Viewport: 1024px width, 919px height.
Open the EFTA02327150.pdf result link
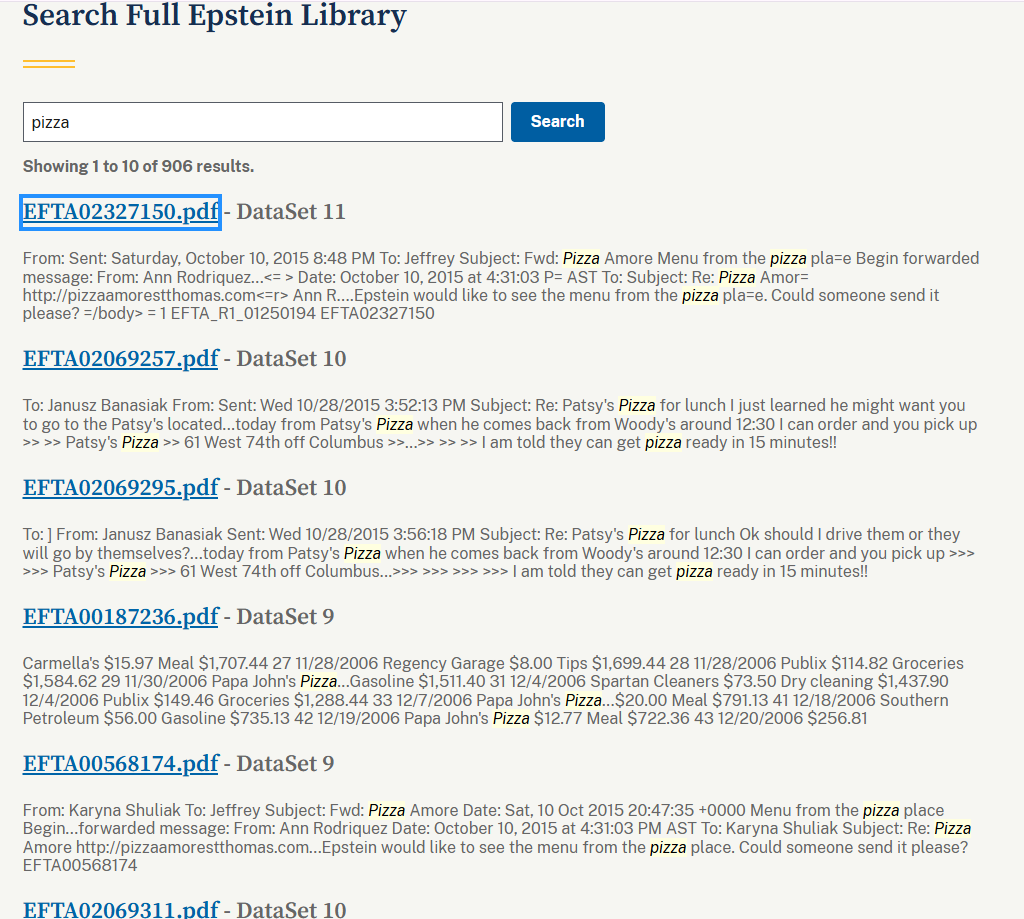[120, 212]
